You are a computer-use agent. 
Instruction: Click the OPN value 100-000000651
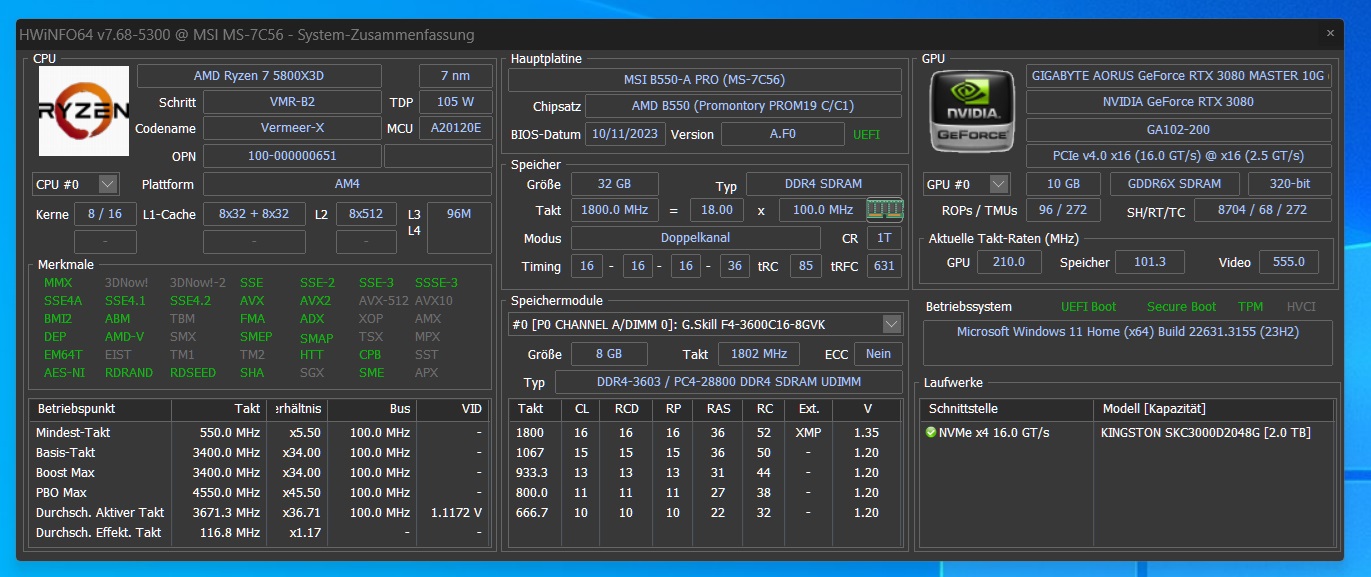click(x=292, y=156)
